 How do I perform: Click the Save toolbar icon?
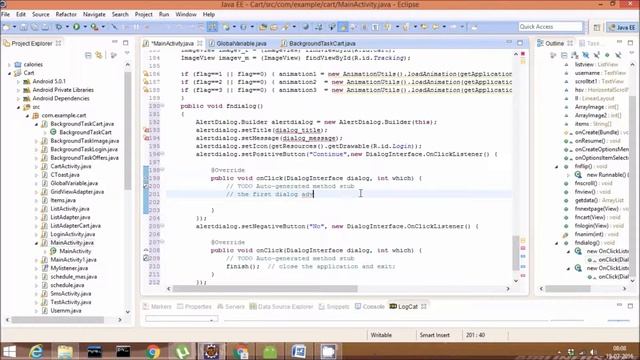(24, 27)
